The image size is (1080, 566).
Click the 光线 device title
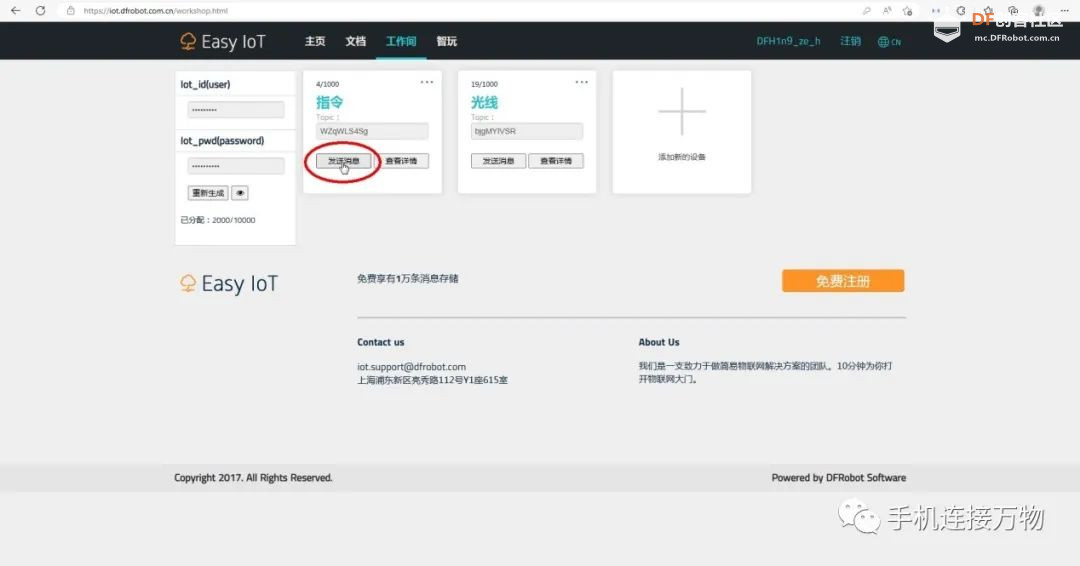[x=484, y=103]
